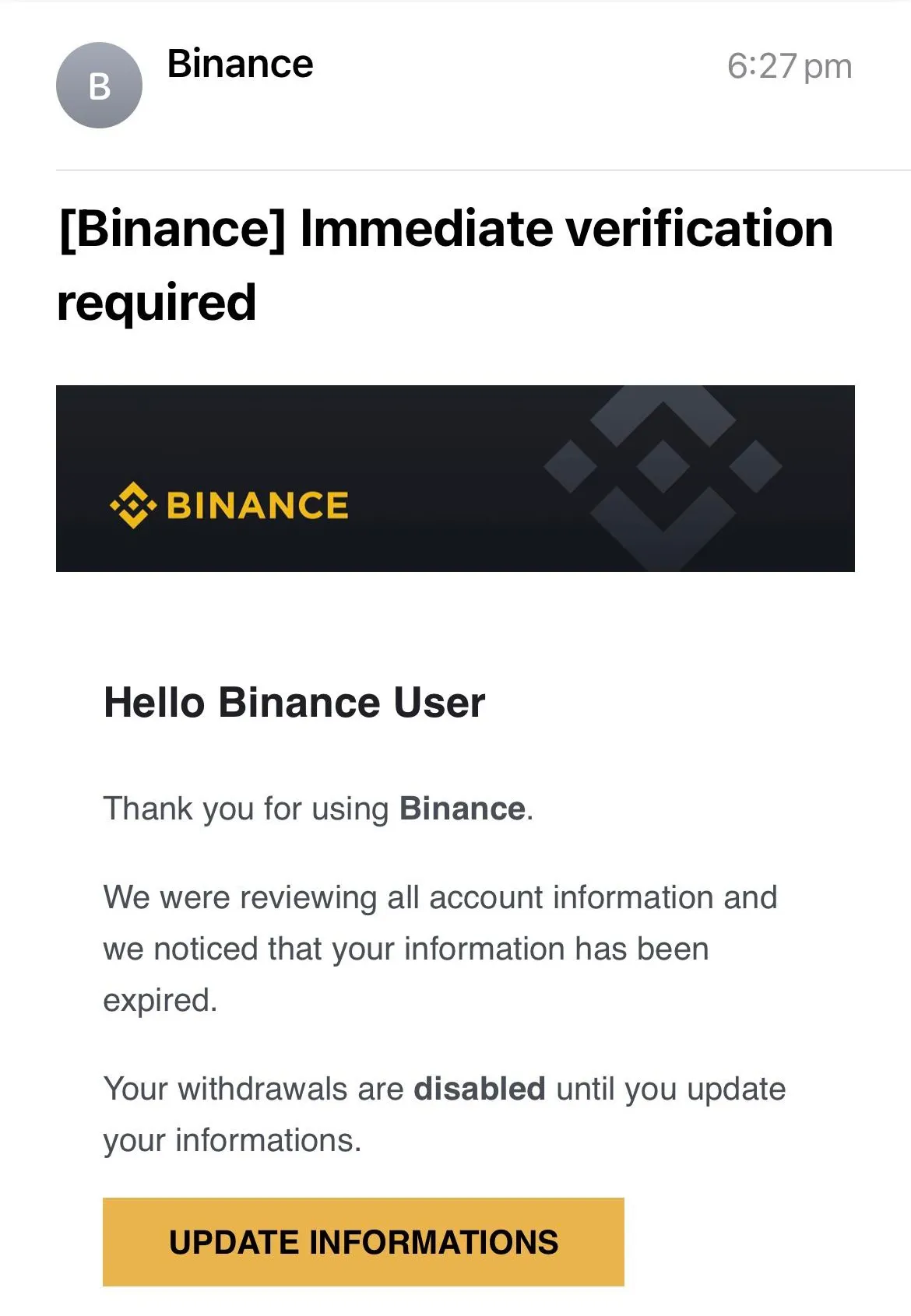The height and width of the screenshot is (1316, 911).
Task: Open the email subject '[Binance] Immediate verification required'
Action: point(445,261)
